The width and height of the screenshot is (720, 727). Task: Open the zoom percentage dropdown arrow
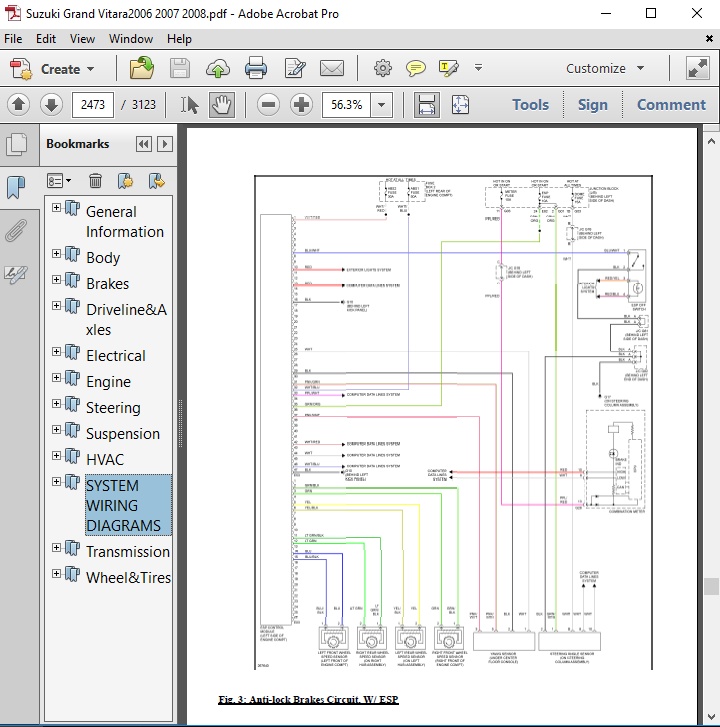381,105
